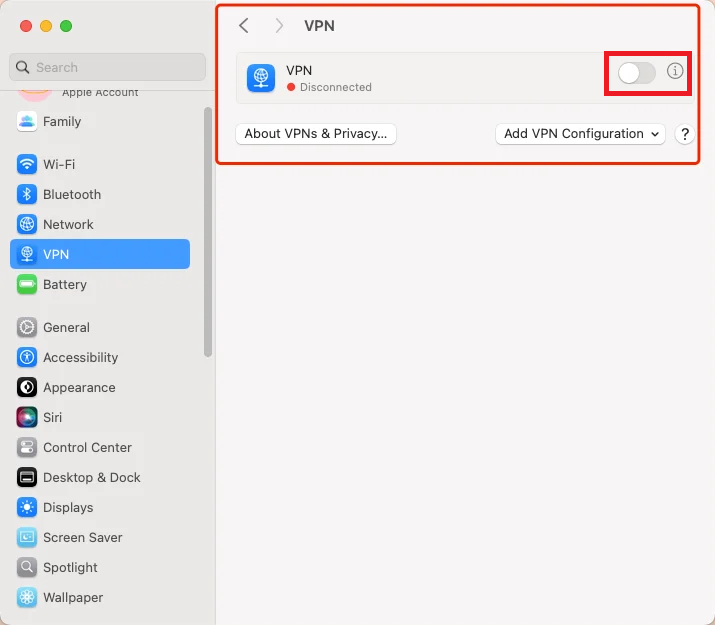Click the Family sidebar icon
This screenshot has height=625, width=715.
click(x=27, y=122)
